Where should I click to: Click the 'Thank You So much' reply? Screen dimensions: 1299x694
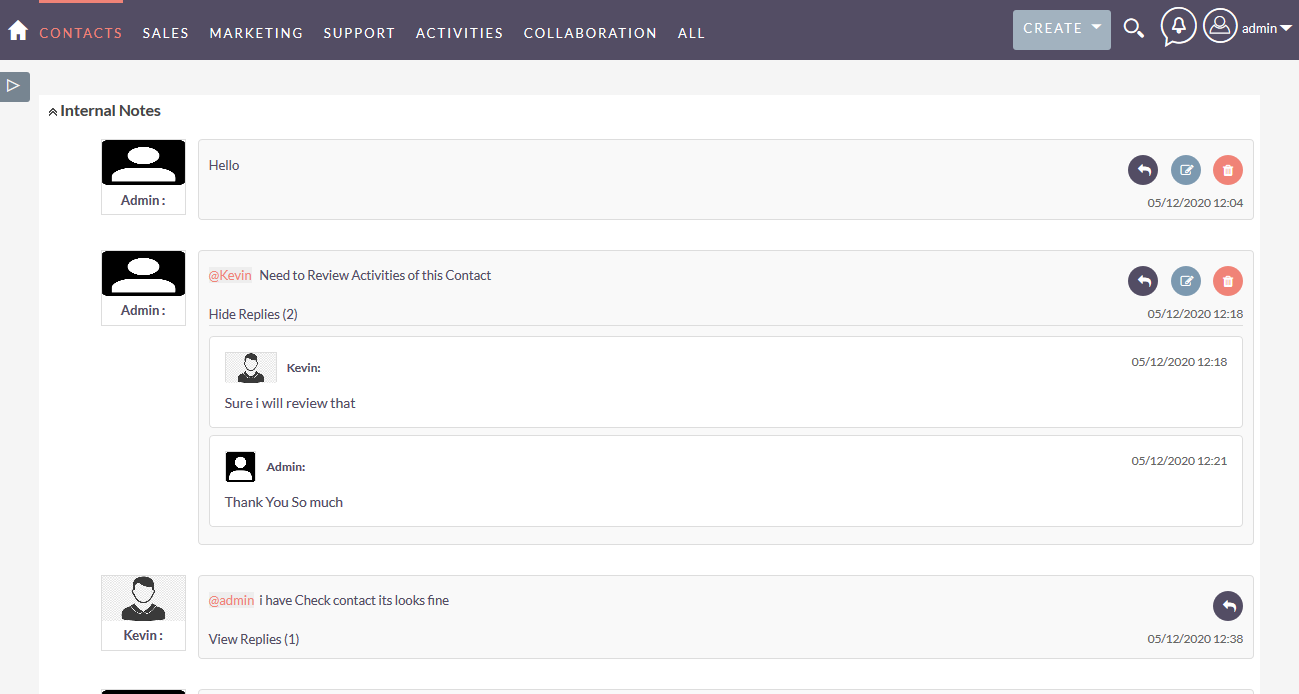pyautogui.click(x=284, y=502)
